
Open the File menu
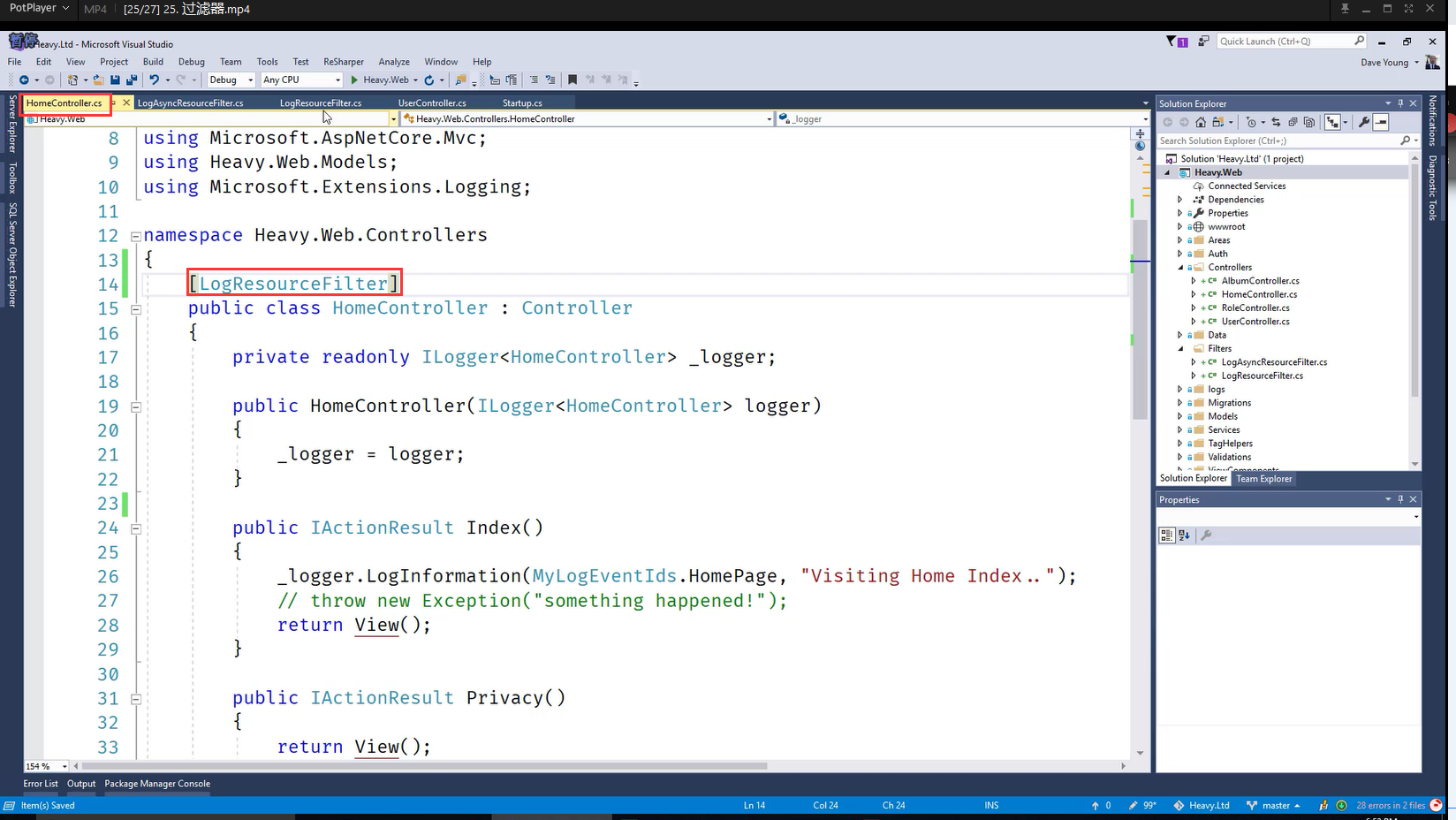(15, 62)
